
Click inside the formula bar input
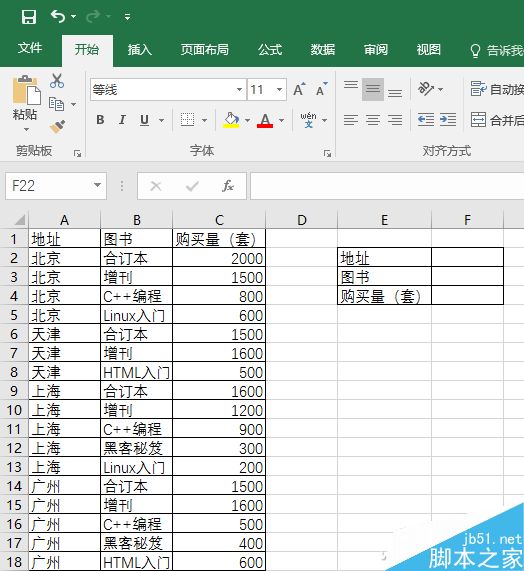coord(387,186)
